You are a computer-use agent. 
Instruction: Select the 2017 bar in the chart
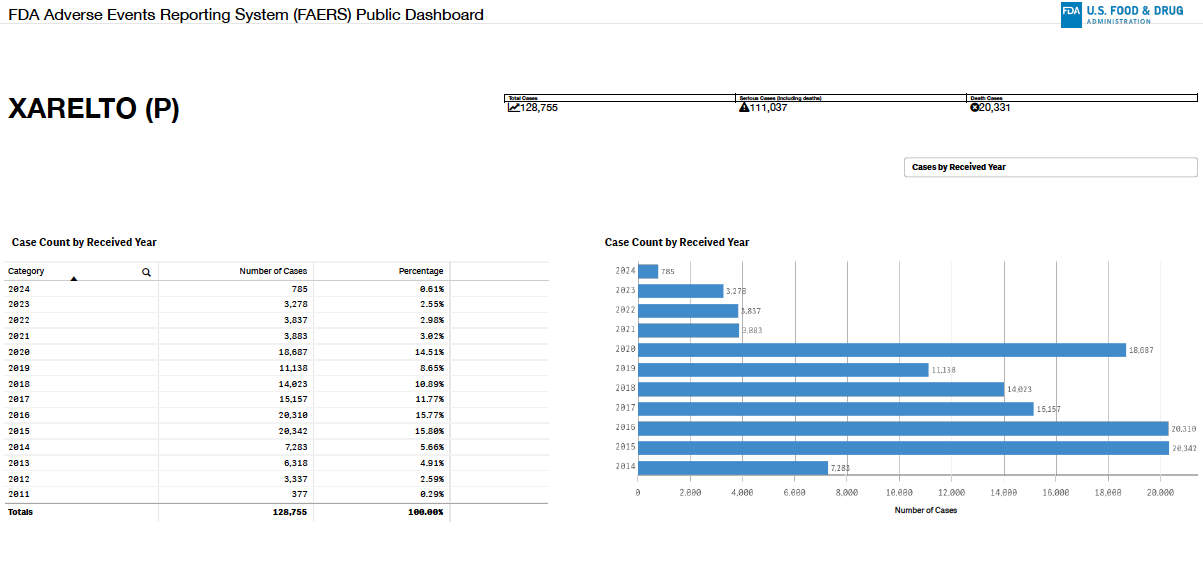tap(836, 409)
